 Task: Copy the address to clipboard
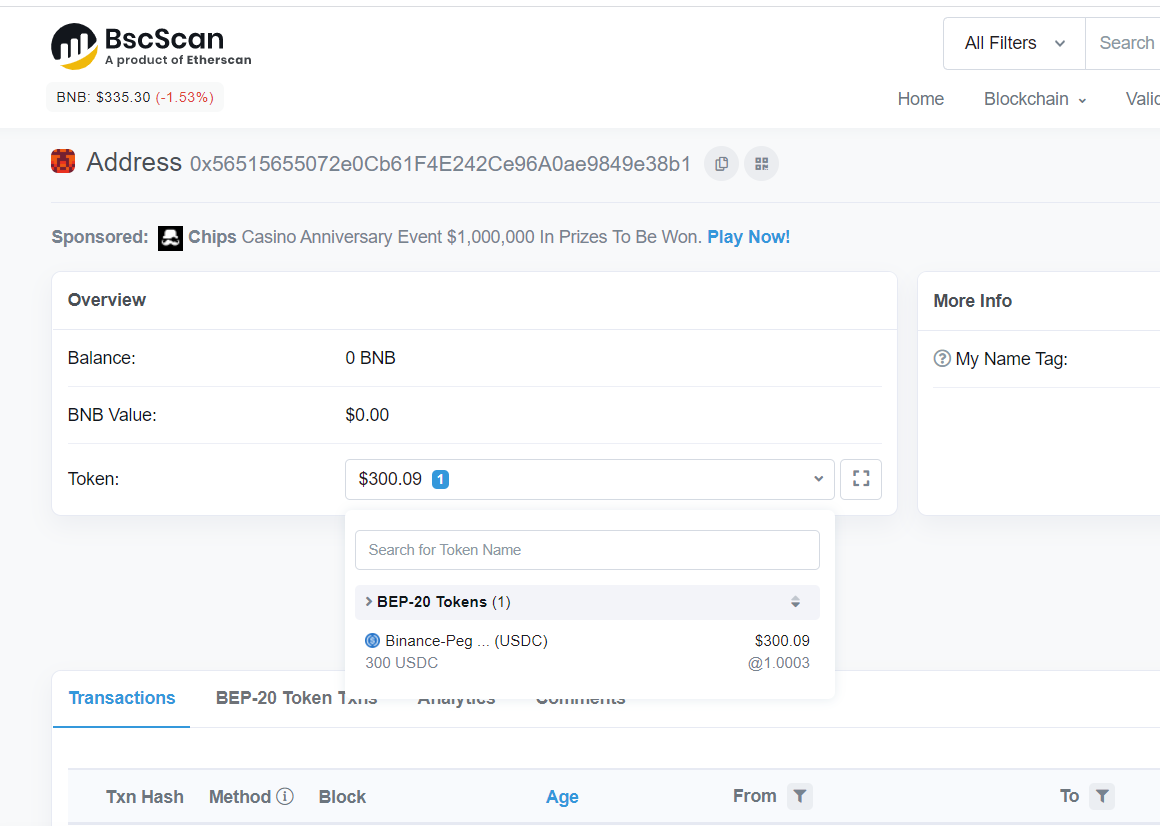pos(721,163)
